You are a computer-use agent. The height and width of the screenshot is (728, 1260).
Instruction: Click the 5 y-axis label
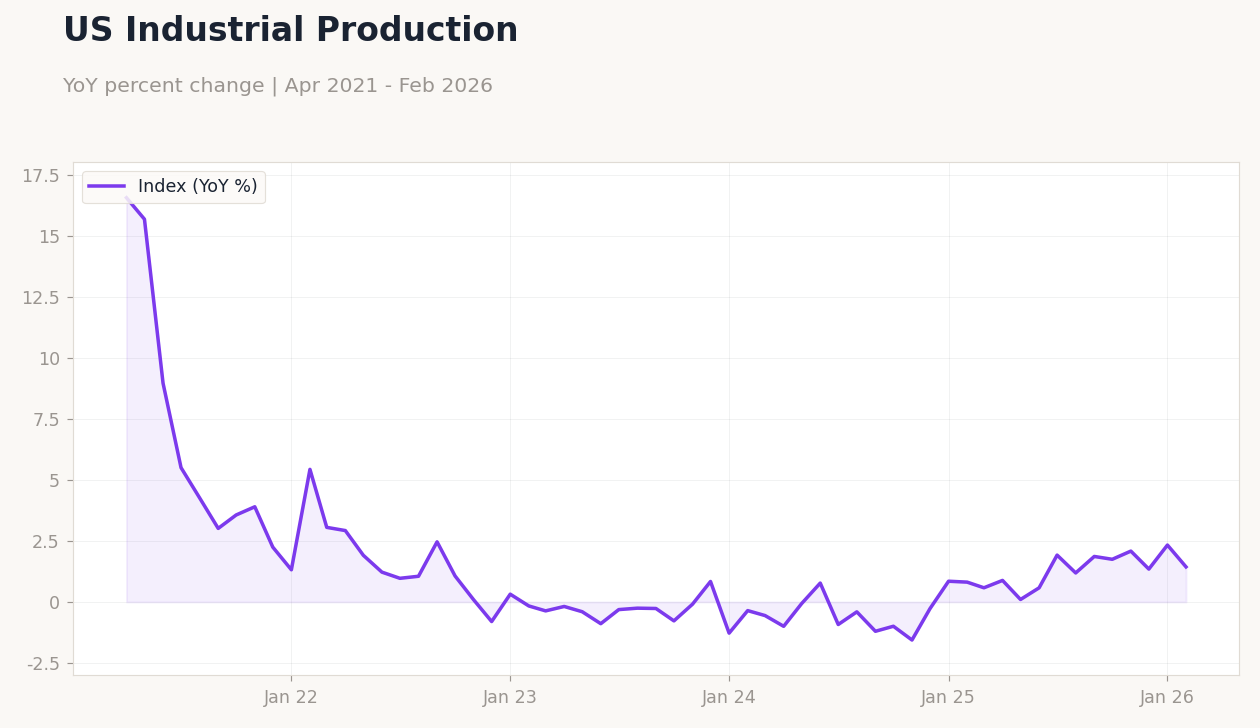click(x=54, y=481)
